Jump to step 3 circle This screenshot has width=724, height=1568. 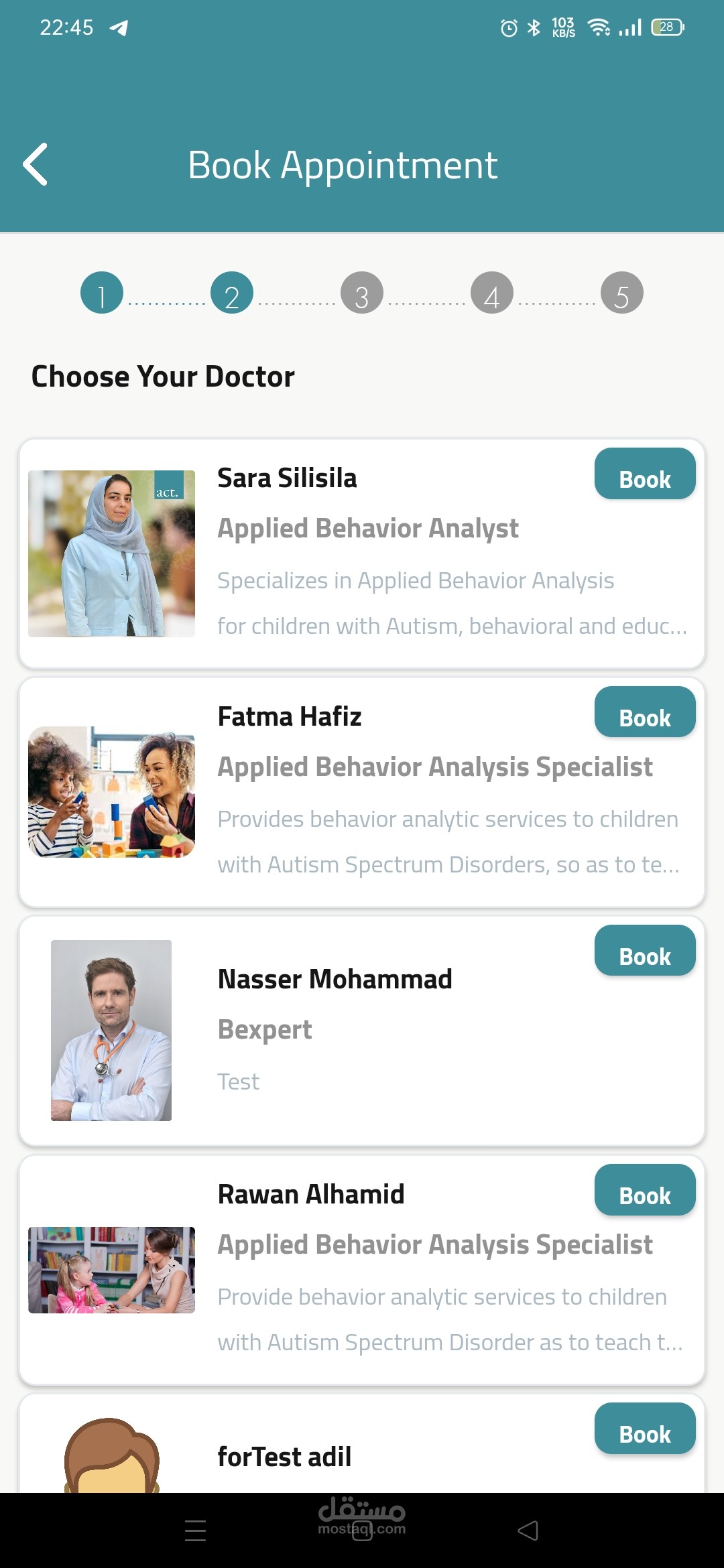click(x=362, y=293)
